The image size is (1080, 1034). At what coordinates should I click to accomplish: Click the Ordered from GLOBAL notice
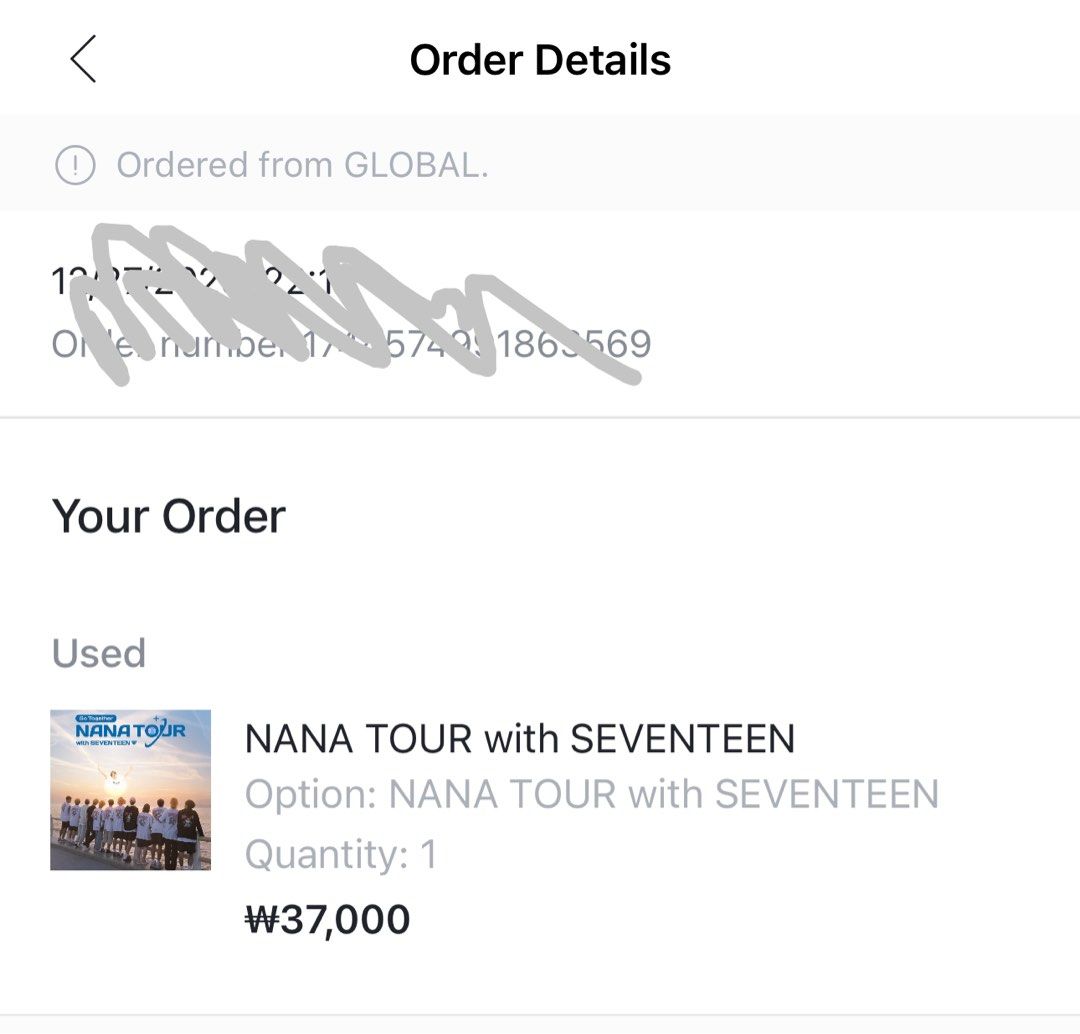point(302,163)
